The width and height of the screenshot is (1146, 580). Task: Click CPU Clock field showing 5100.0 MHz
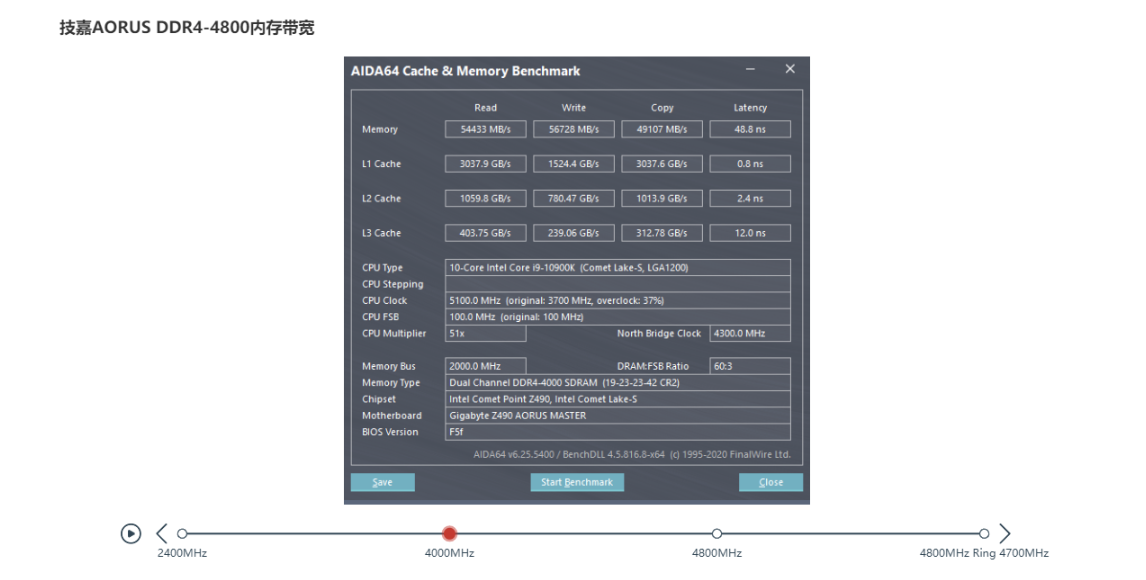pos(618,300)
